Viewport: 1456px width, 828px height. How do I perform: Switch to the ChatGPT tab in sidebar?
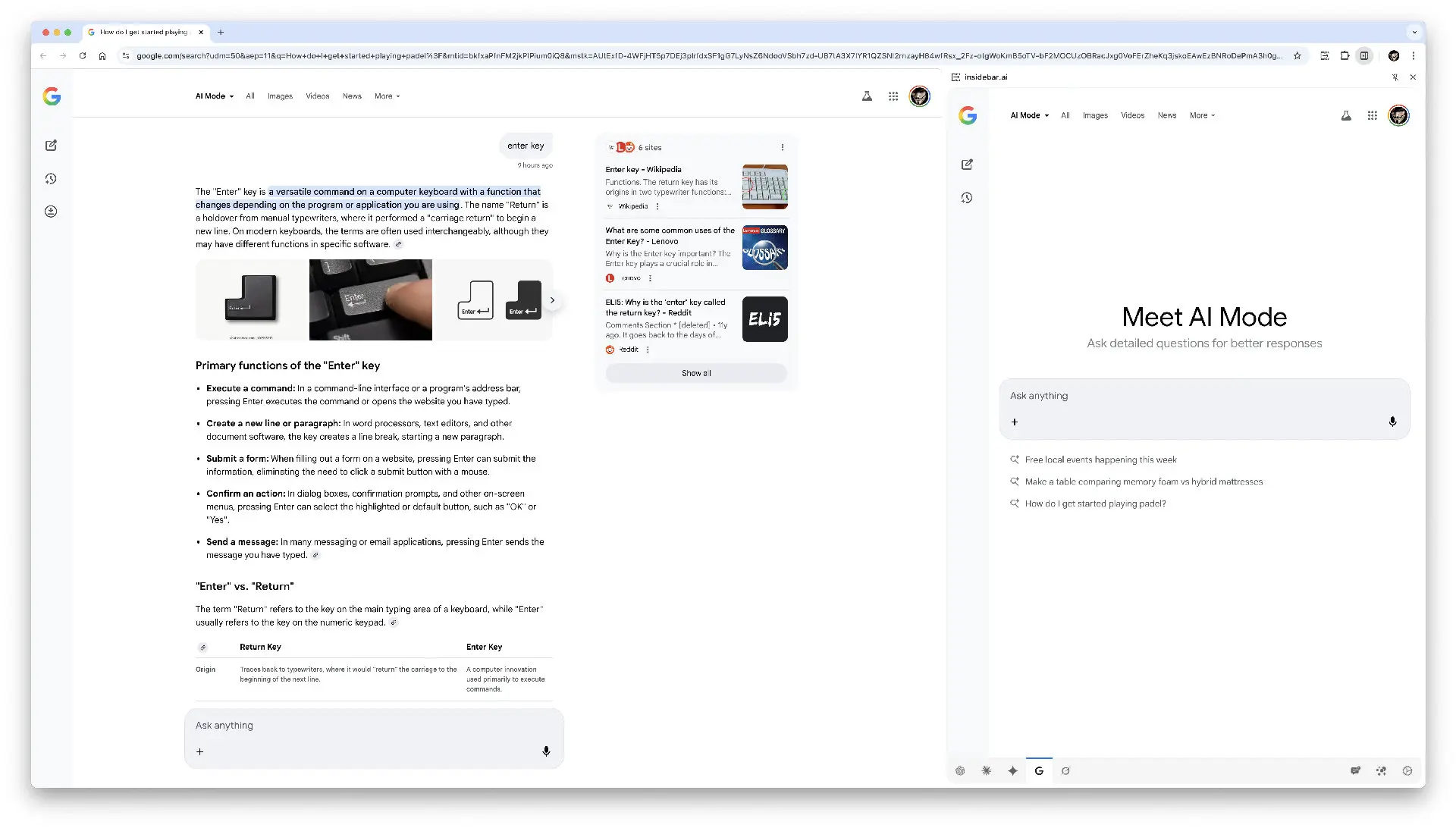point(960,771)
